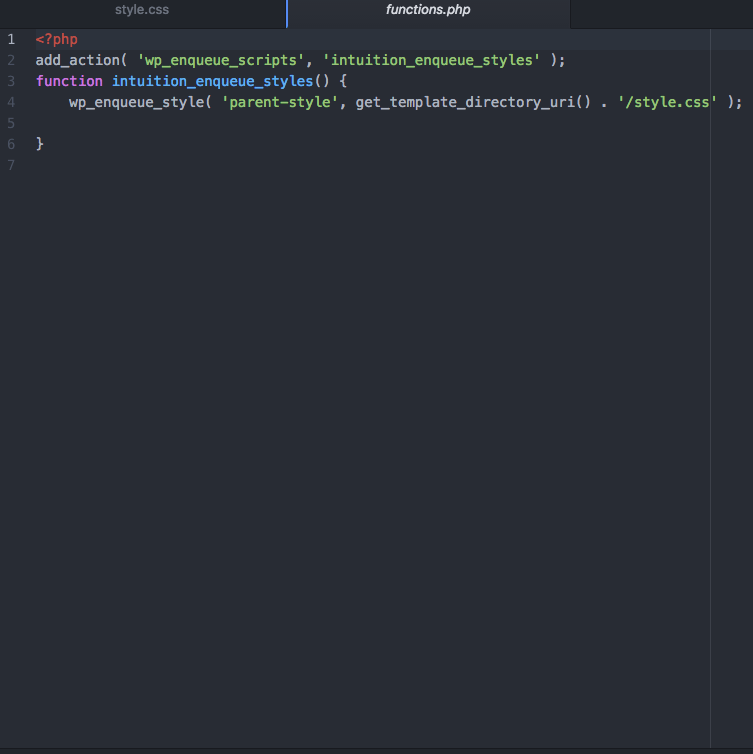Click line number 5 in gutter
The height and width of the screenshot is (754, 753).
pos(11,124)
